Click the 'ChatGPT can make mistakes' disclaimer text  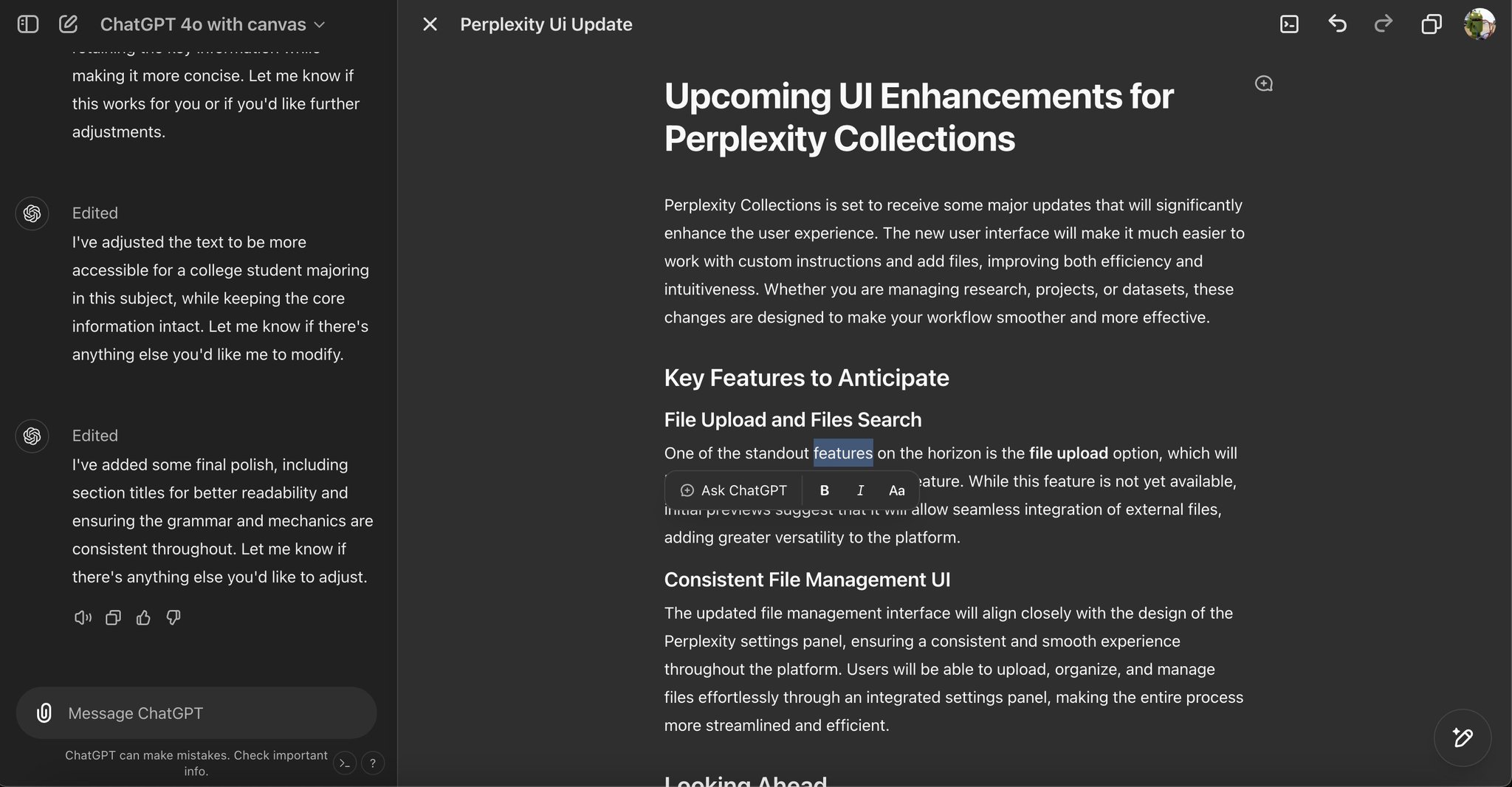(x=196, y=763)
